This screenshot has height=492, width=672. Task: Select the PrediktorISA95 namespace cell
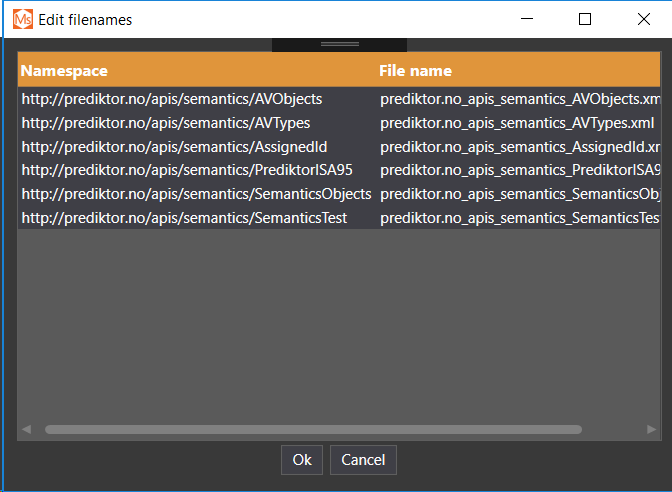click(187, 170)
